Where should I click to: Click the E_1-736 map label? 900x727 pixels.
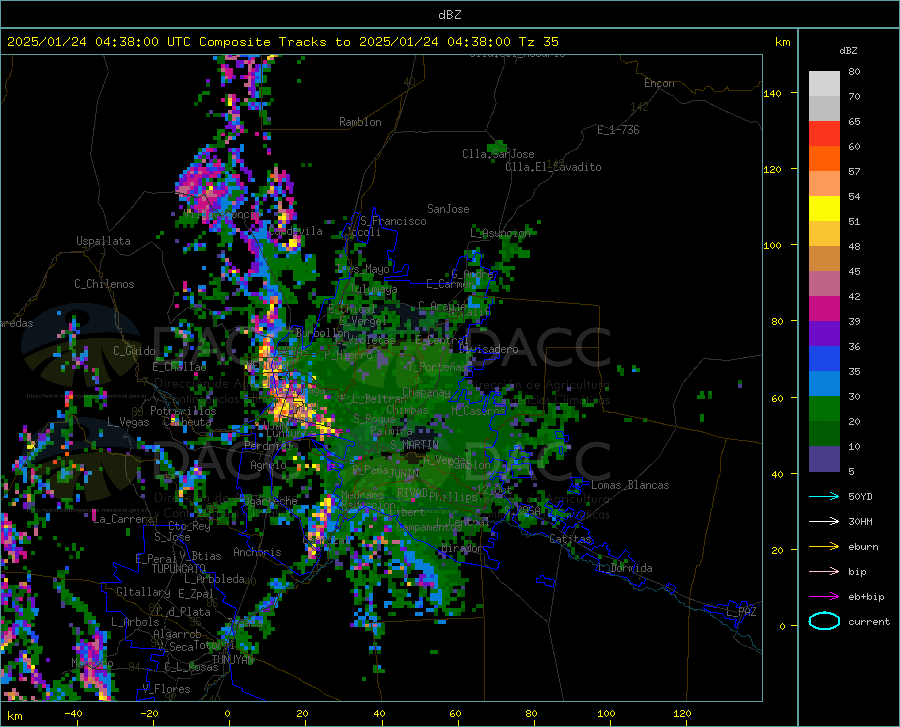(618, 130)
